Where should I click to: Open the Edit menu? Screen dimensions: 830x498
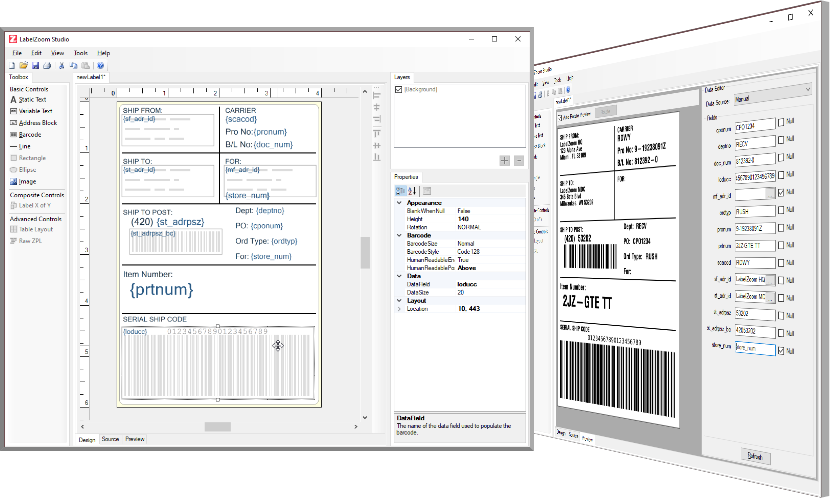[36, 53]
